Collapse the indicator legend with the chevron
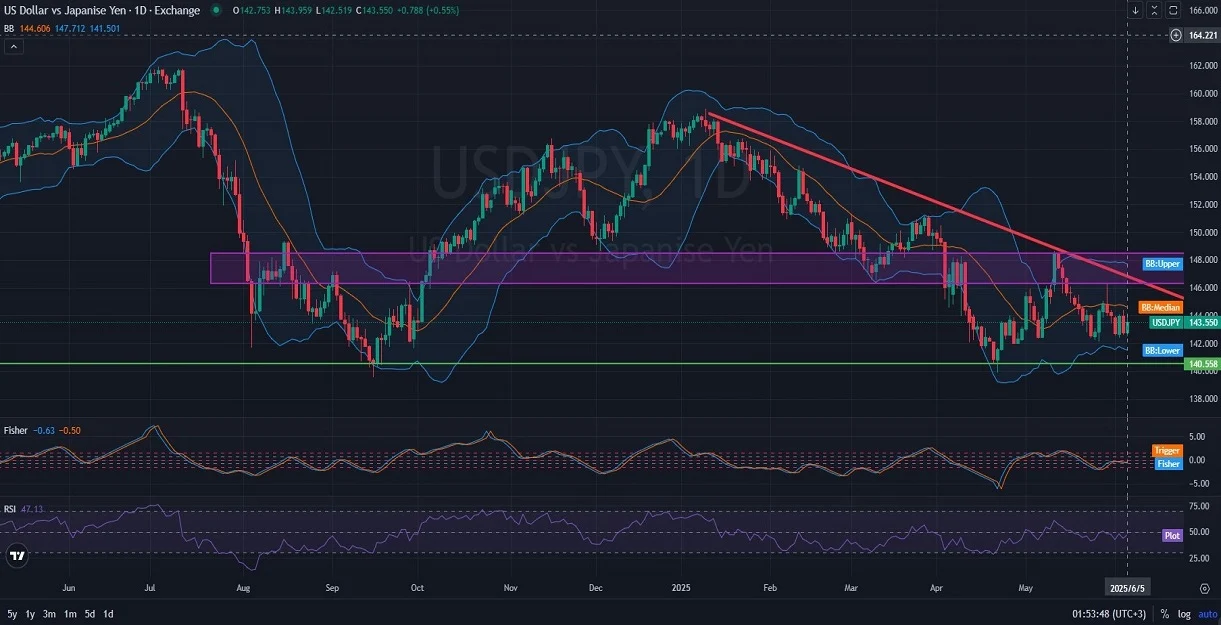Viewport: 1221px width, 625px height. point(13,46)
